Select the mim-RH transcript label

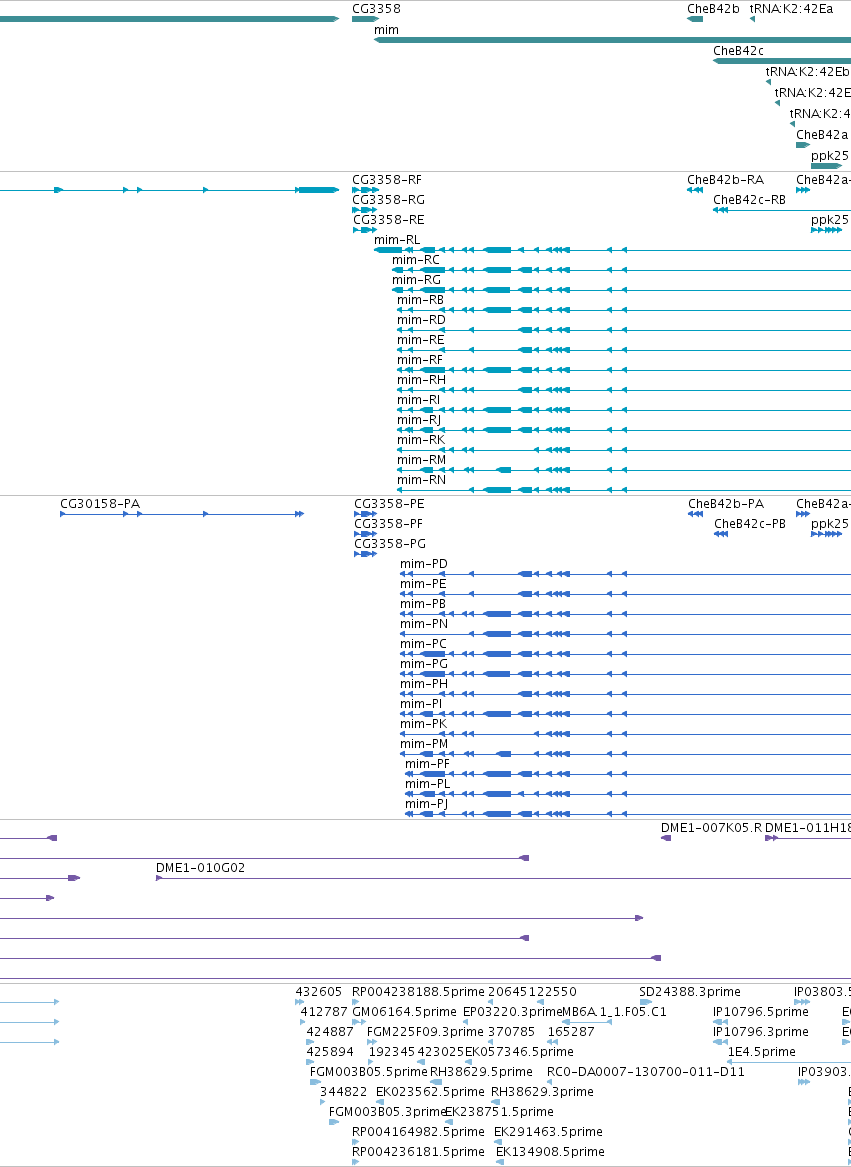point(421,380)
